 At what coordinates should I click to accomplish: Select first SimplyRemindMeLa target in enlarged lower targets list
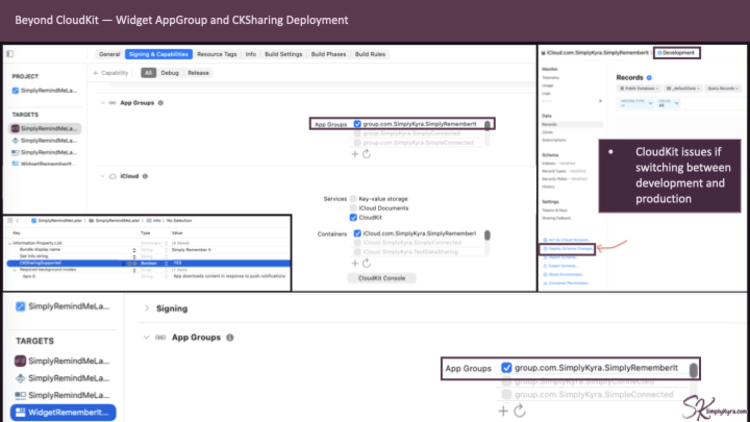tap(63, 361)
